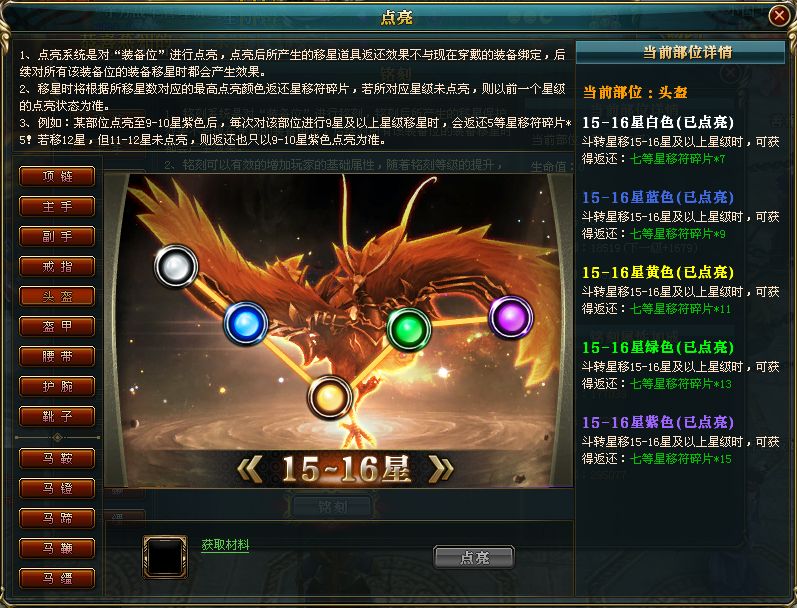This screenshot has height=608, width=797.
Task: Select the yellow orb at the bottom
Action: click(329, 397)
